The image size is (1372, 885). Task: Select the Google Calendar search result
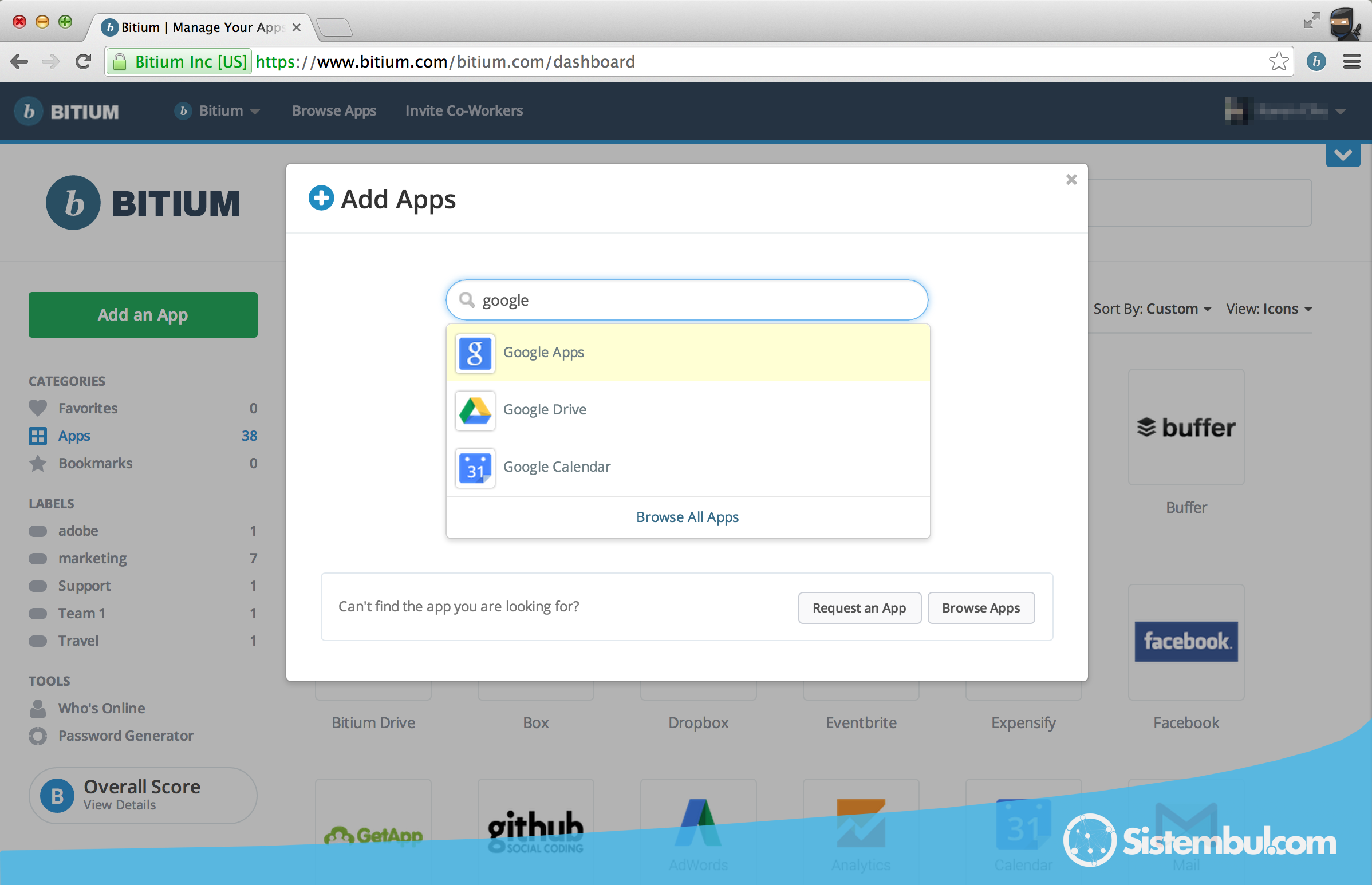[688, 467]
